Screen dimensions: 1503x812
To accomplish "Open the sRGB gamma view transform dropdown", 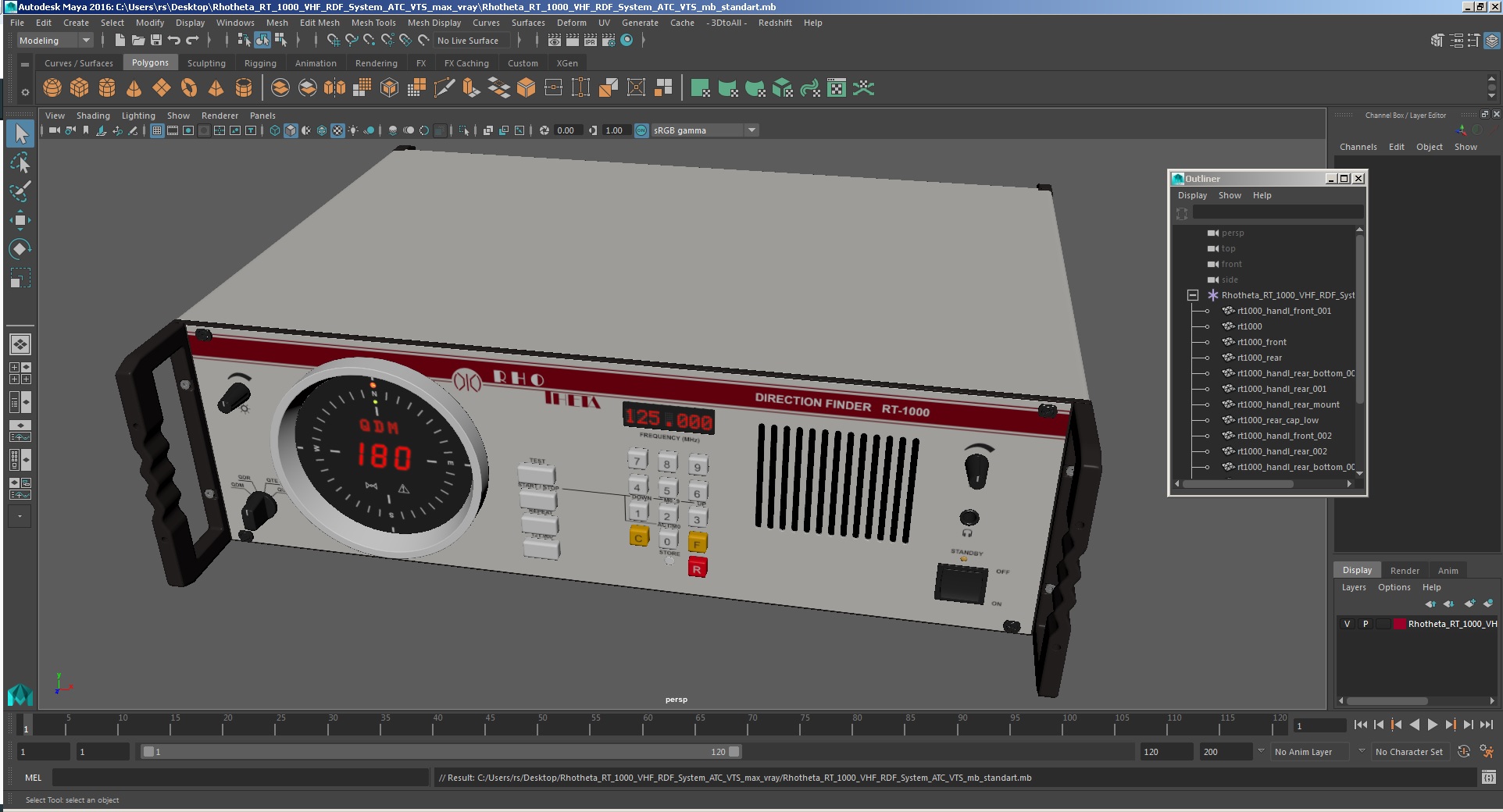I will pos(705,130).
